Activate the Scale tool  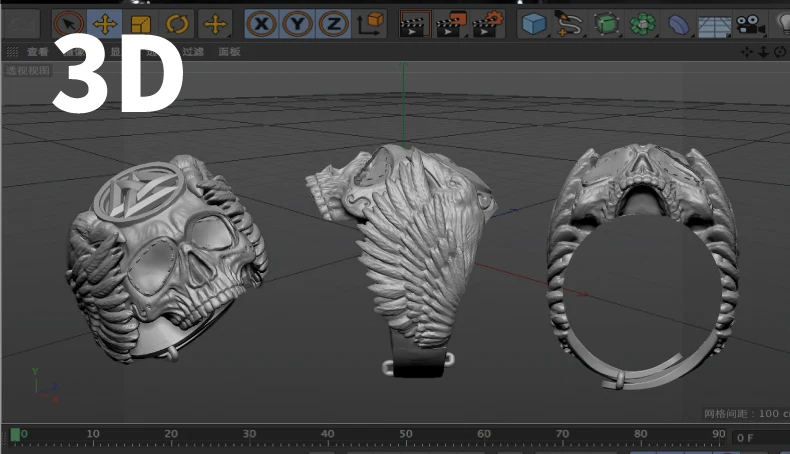pyautogui.click(x=141, y=24)
